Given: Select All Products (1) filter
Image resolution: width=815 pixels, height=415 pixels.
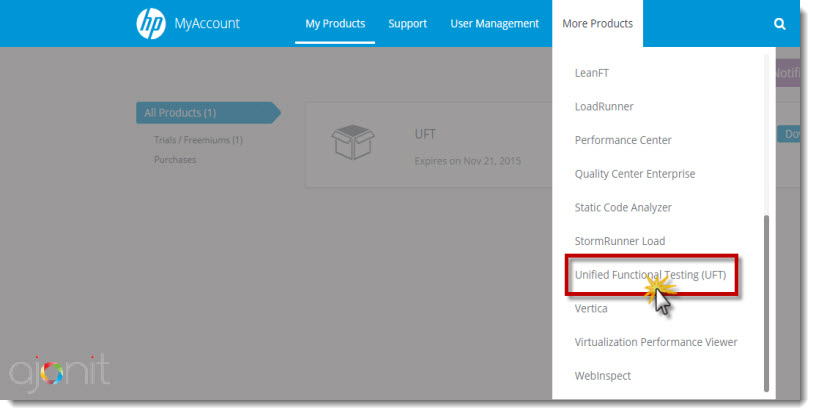Looking at the screenshot, I should (208, 113).
